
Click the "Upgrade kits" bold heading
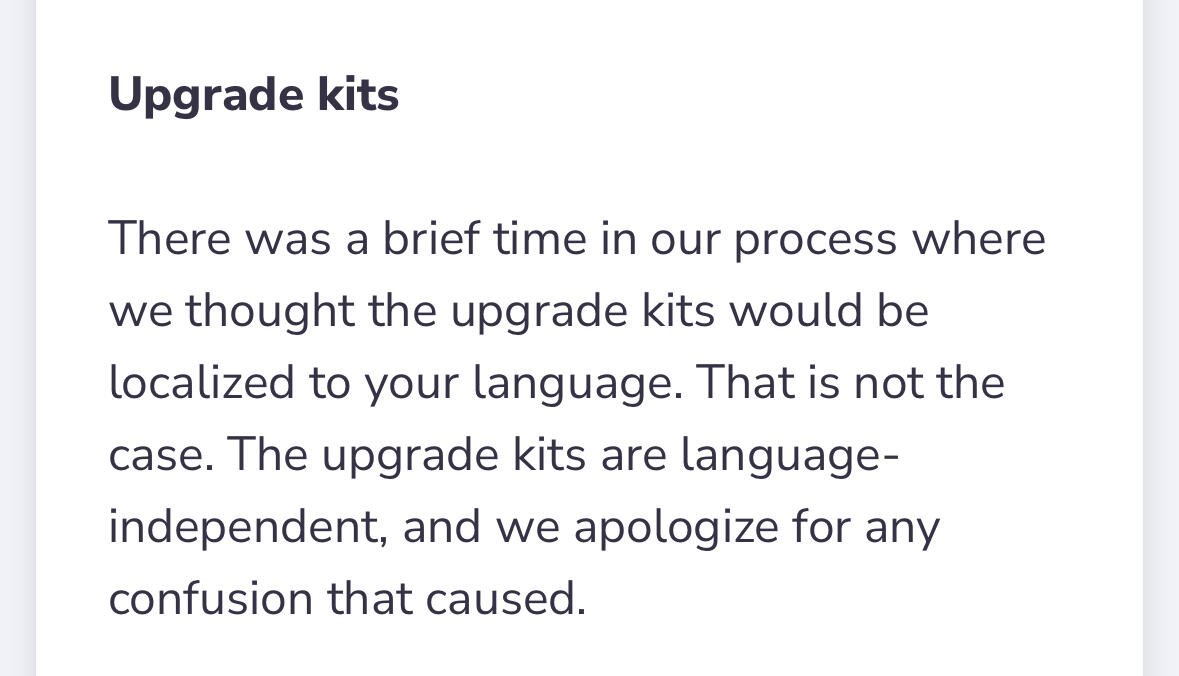[x=253, y=95]
